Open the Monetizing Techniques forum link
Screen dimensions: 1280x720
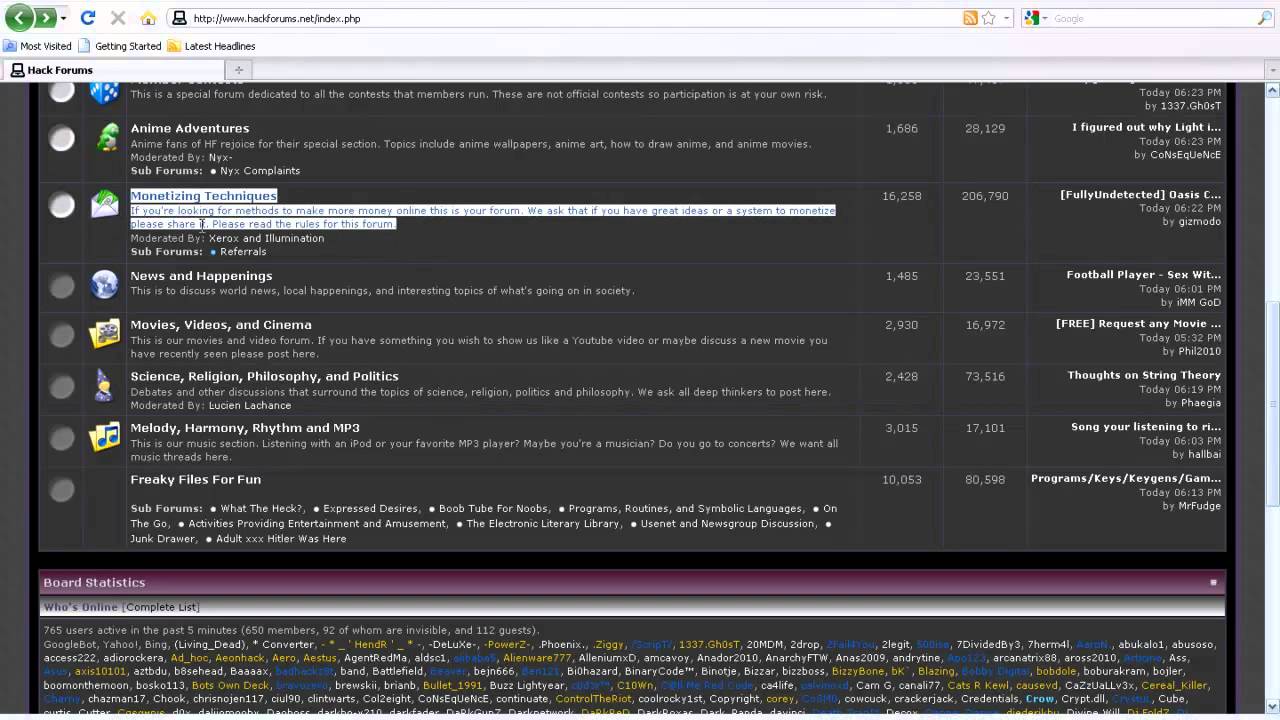[x=204, y=196]
